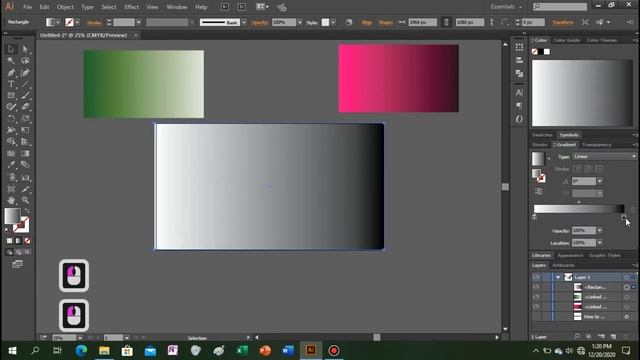Image resolution: width=640 pixels, height=360 pixels.
Task: Open the gradient angle dropdown
Action: tap(600, 181)
